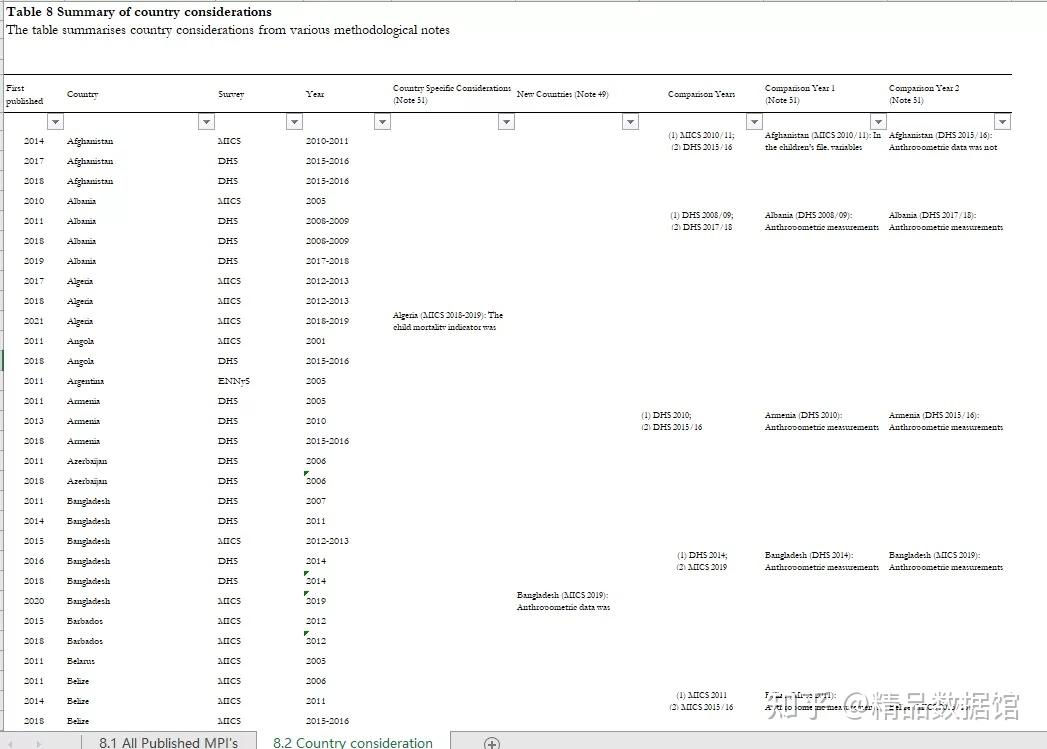
Task: Click the ENNyS survey cell for Argentina
Action: (230, 381)
